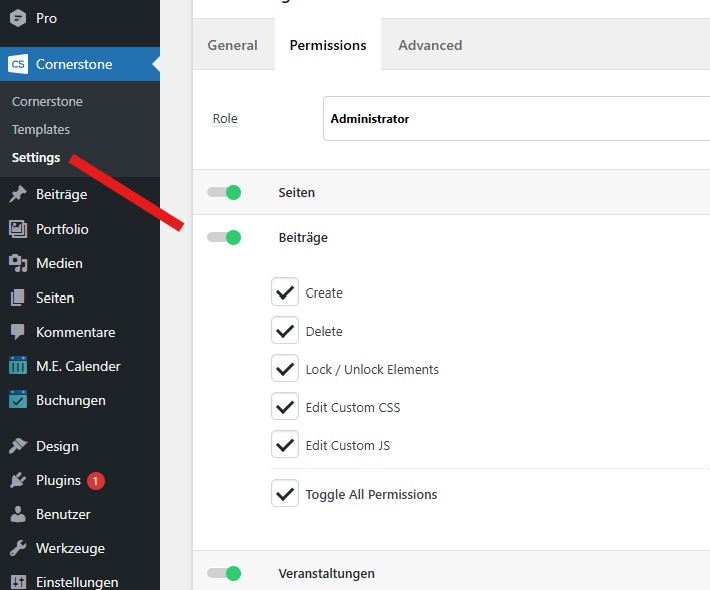Click the Pro hexagon icon in sidebar
The image size is (710, 590).
(x=18, y=18)
